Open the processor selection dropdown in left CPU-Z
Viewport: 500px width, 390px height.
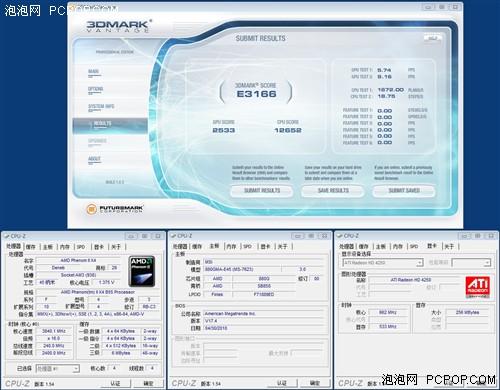(57, 368)
